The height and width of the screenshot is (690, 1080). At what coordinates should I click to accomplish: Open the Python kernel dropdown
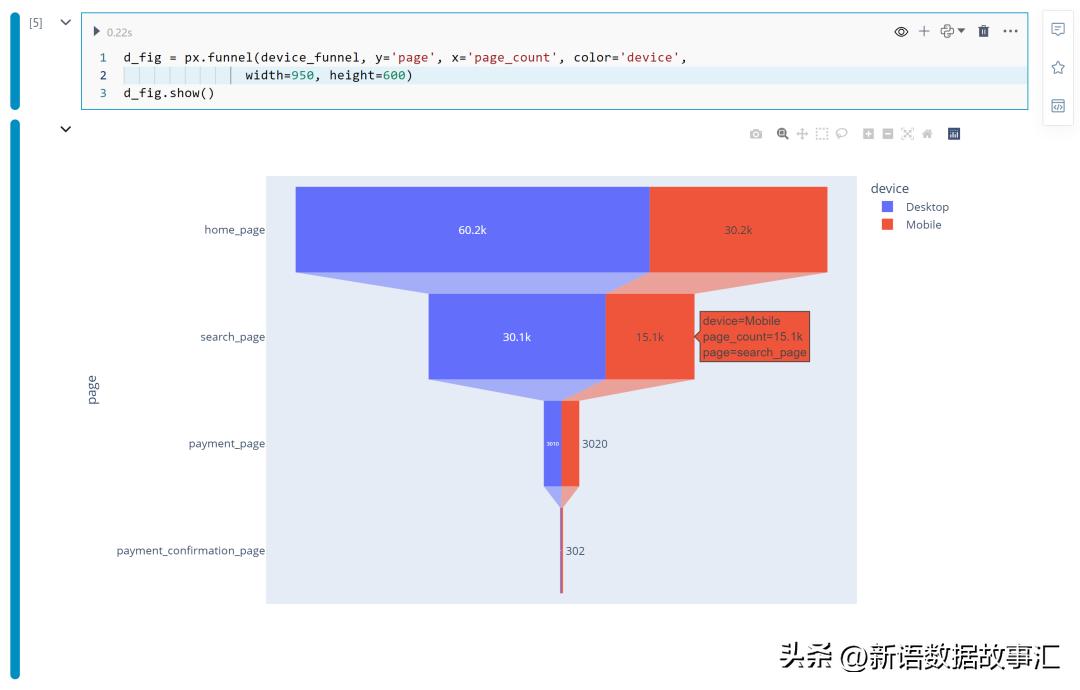point(950,31)
